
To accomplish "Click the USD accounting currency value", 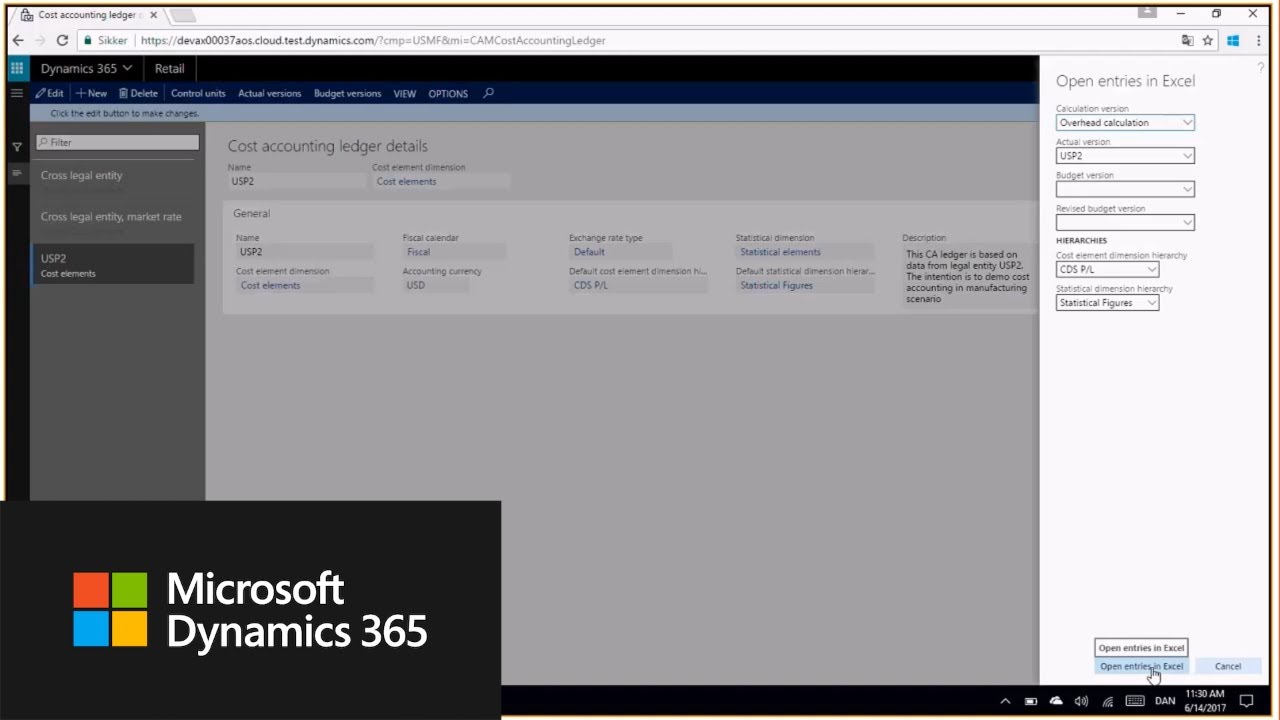I will (416, 285).
